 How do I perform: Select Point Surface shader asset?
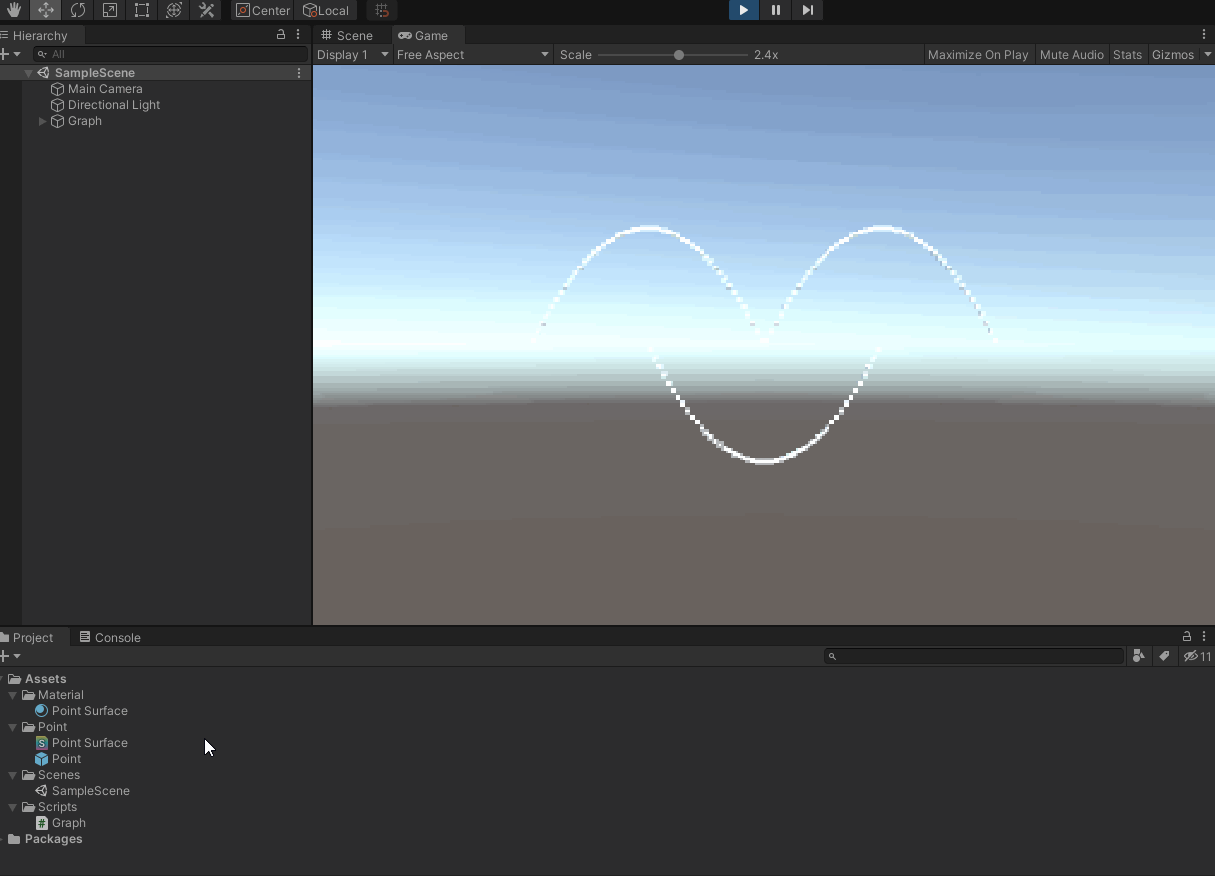tap(81, 743)
